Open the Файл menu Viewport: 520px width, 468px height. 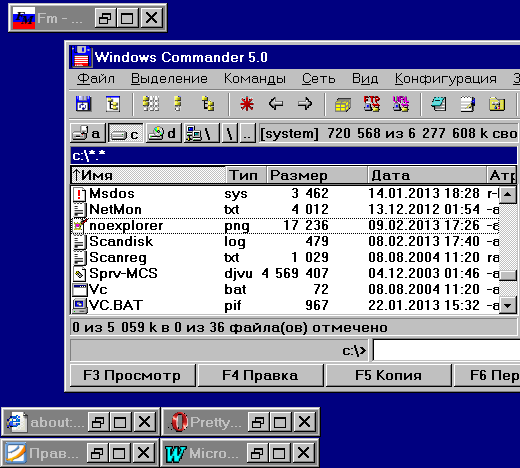click(96, 79)
